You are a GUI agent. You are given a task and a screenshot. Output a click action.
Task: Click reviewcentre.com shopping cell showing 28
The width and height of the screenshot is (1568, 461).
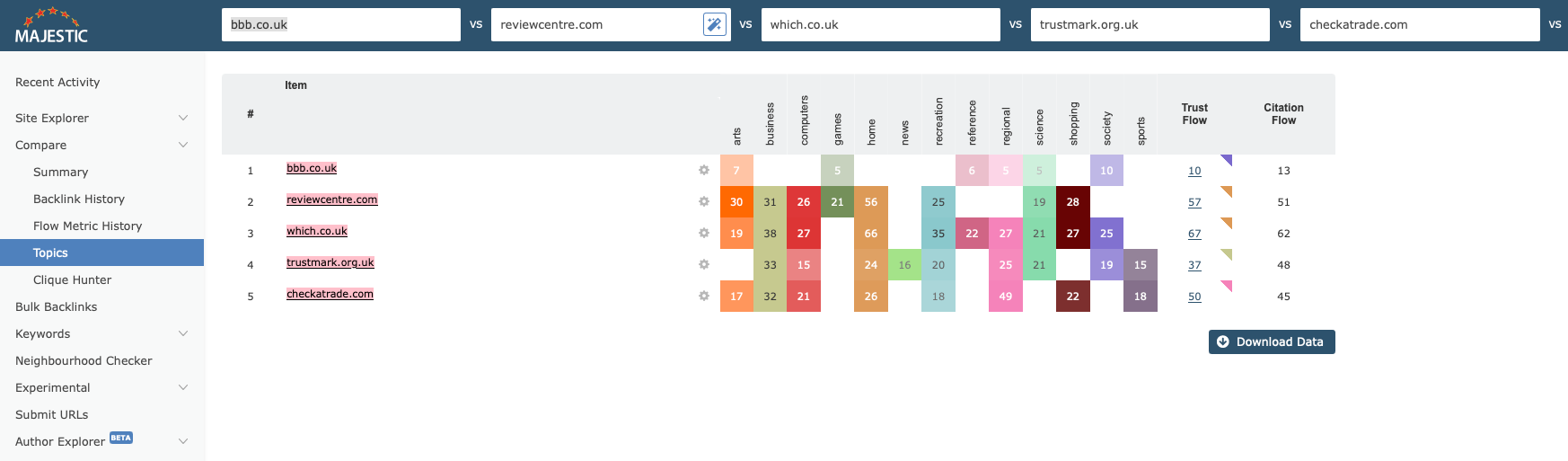coord(1073,202)
